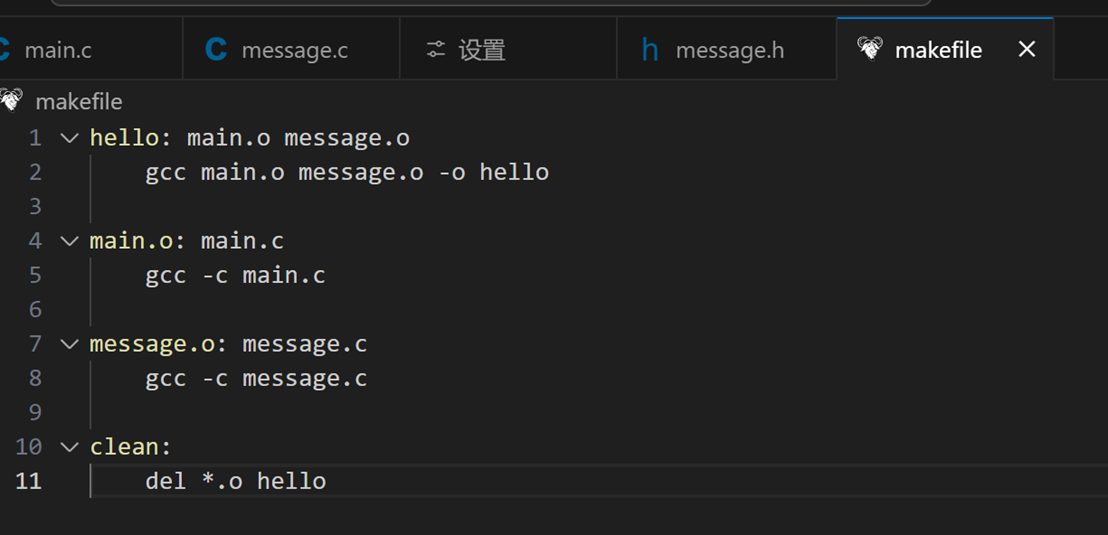Open the message.h tab
Screen dimensions: 1108x535
729,50
